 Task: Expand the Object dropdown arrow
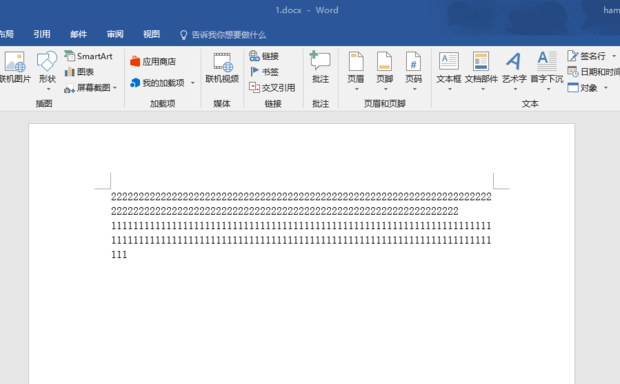606,88
